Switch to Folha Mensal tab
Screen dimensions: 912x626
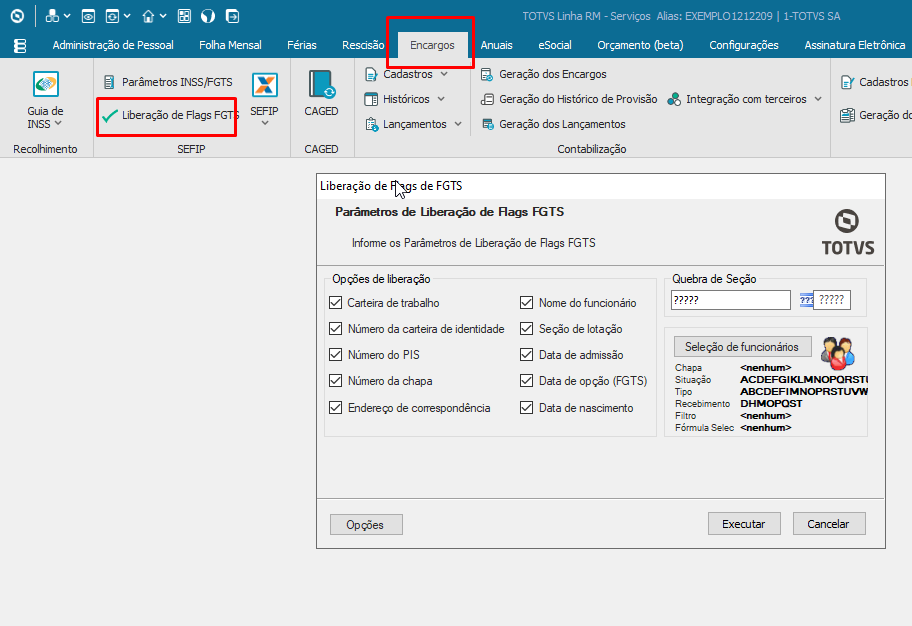pyautogui.click(x=230, y=45)
